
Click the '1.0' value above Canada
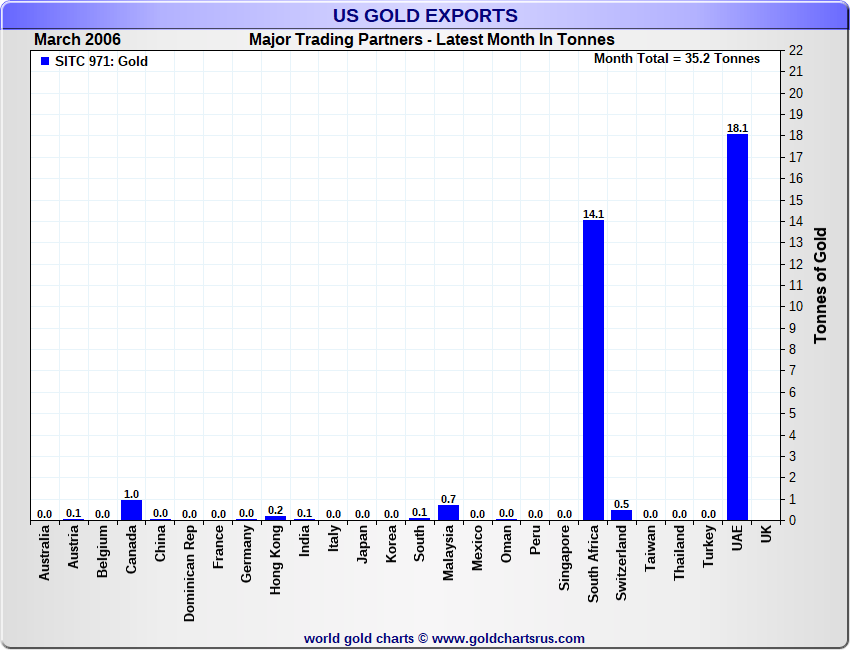pos(131,494)
